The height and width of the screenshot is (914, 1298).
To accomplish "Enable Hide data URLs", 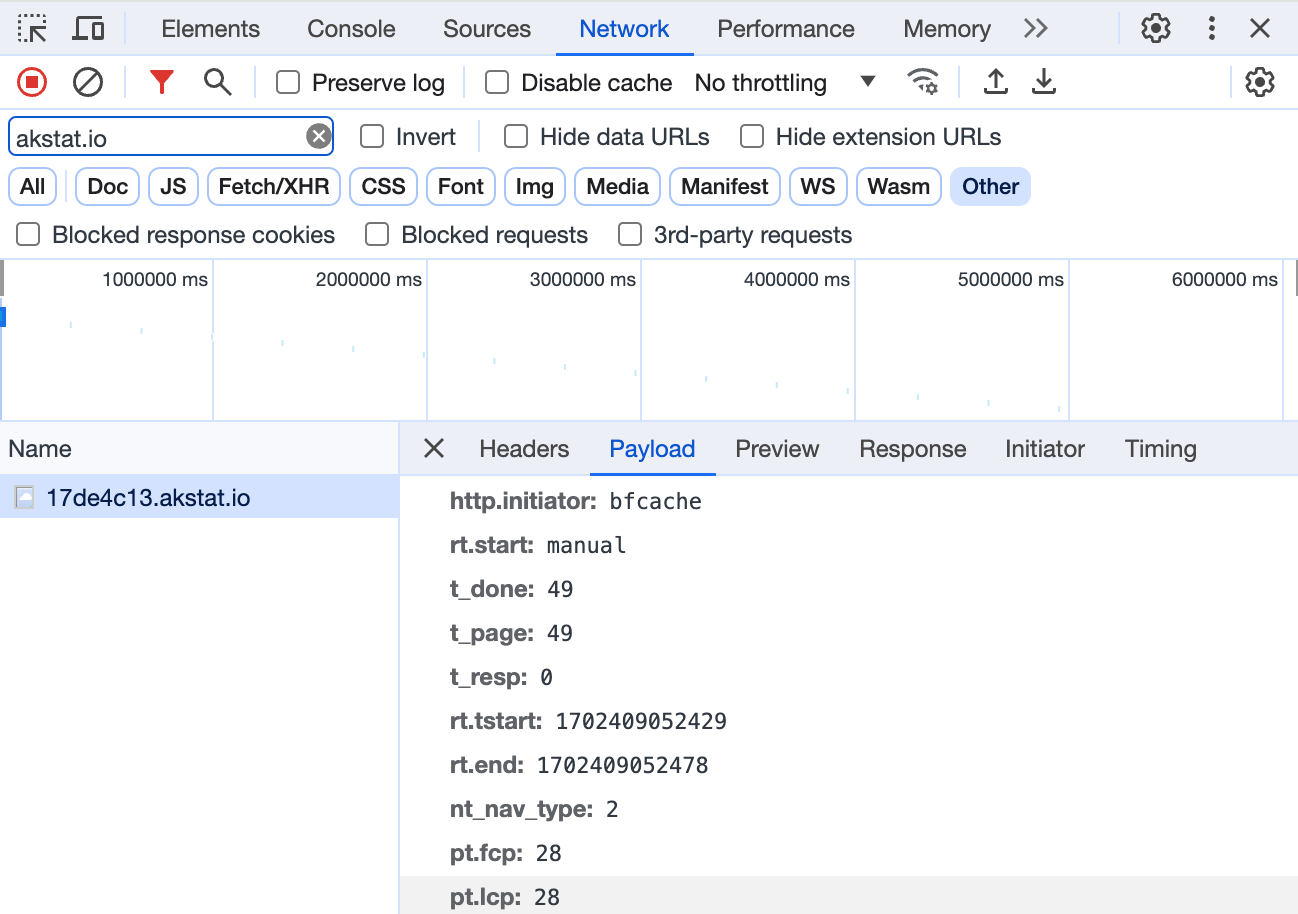I will (x=515, y=136).
